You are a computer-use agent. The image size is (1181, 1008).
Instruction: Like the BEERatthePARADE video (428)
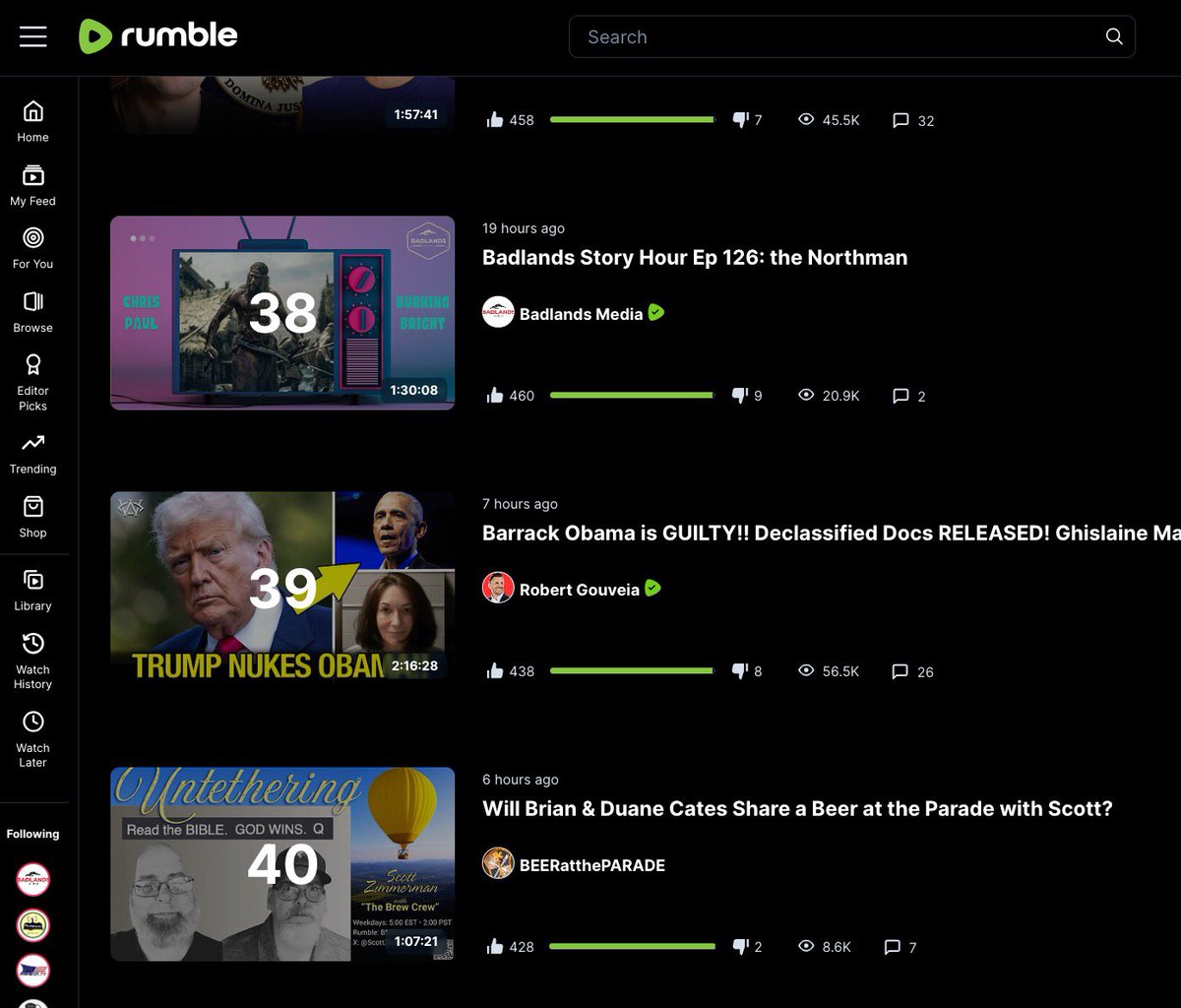pyautogui.click(x=495, y=947)
